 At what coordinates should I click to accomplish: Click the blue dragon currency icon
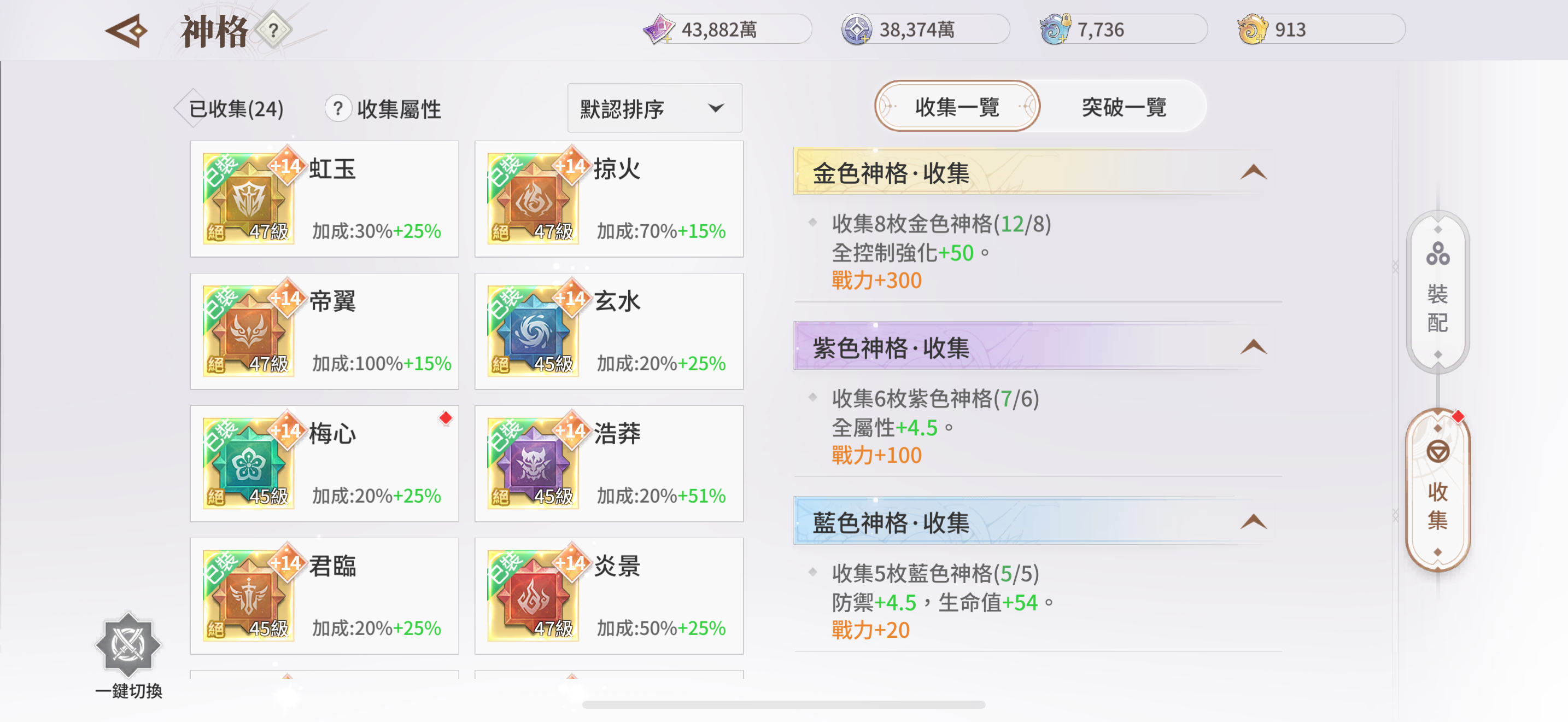pyautogui.click(x=1054, y=30)
